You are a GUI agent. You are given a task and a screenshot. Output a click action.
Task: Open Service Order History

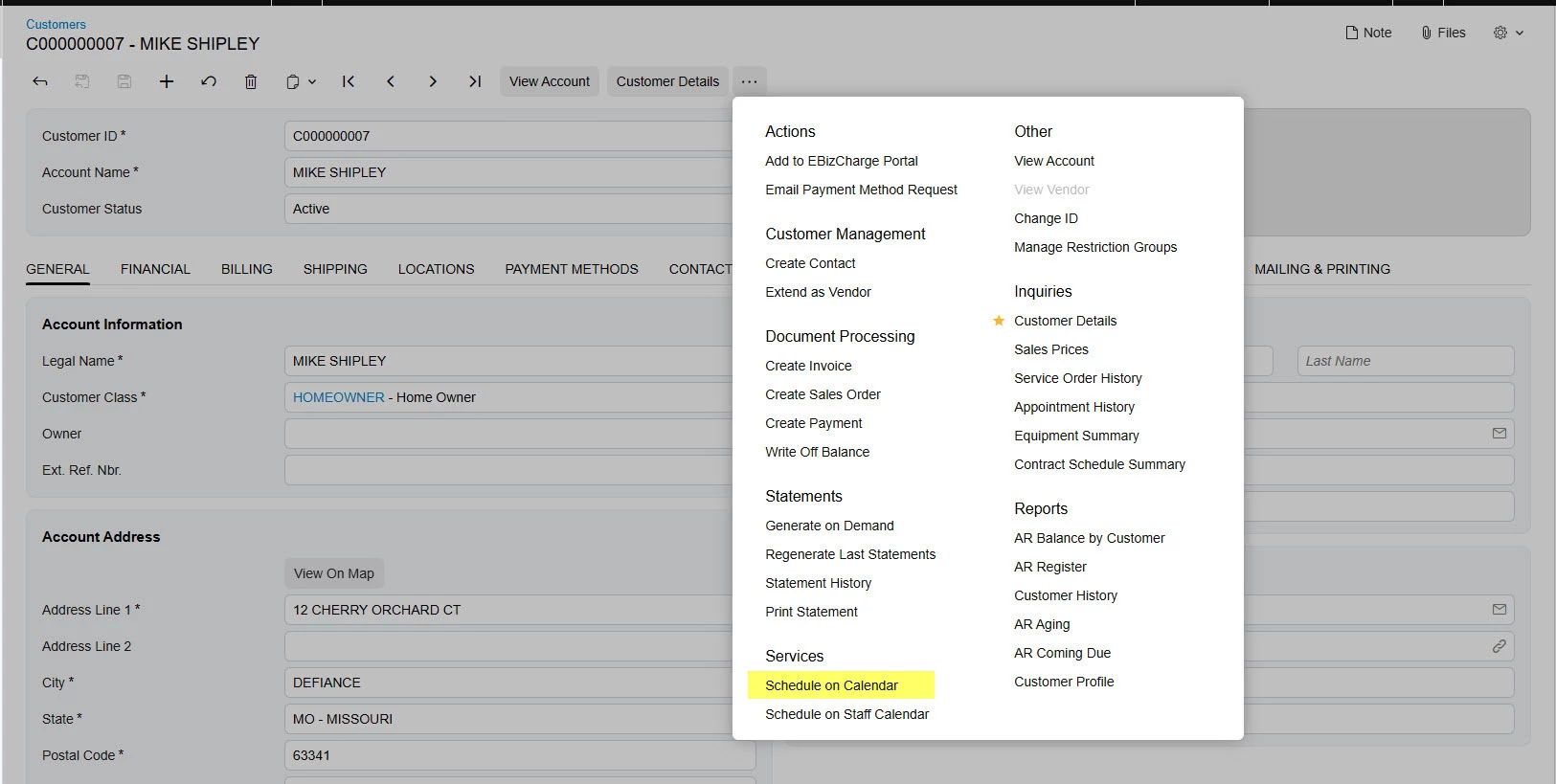pyautogui.click(x=1078, y=378)
